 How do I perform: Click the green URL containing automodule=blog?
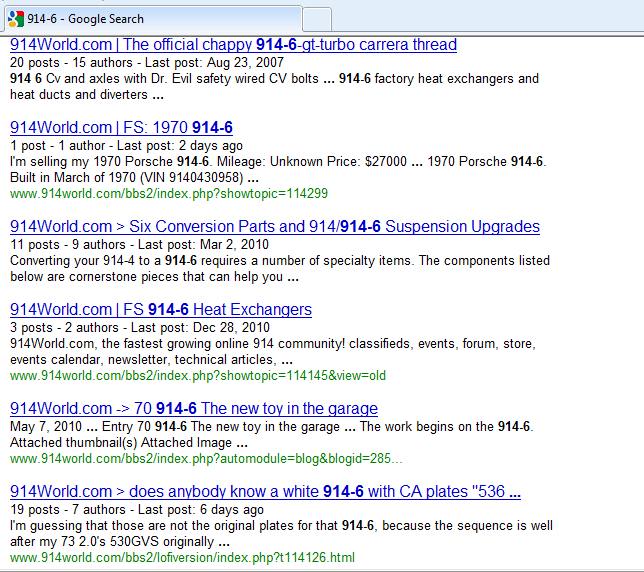(x=206, y=459)
